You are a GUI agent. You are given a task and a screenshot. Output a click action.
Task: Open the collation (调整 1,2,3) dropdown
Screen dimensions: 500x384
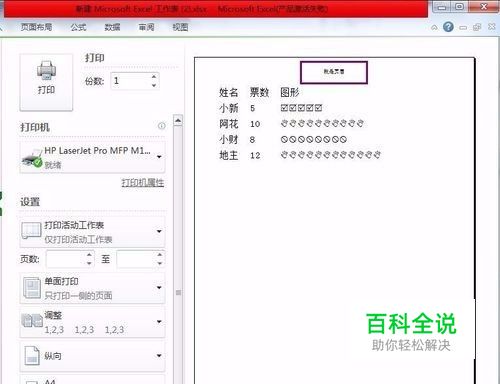click(x=92, y=322)
